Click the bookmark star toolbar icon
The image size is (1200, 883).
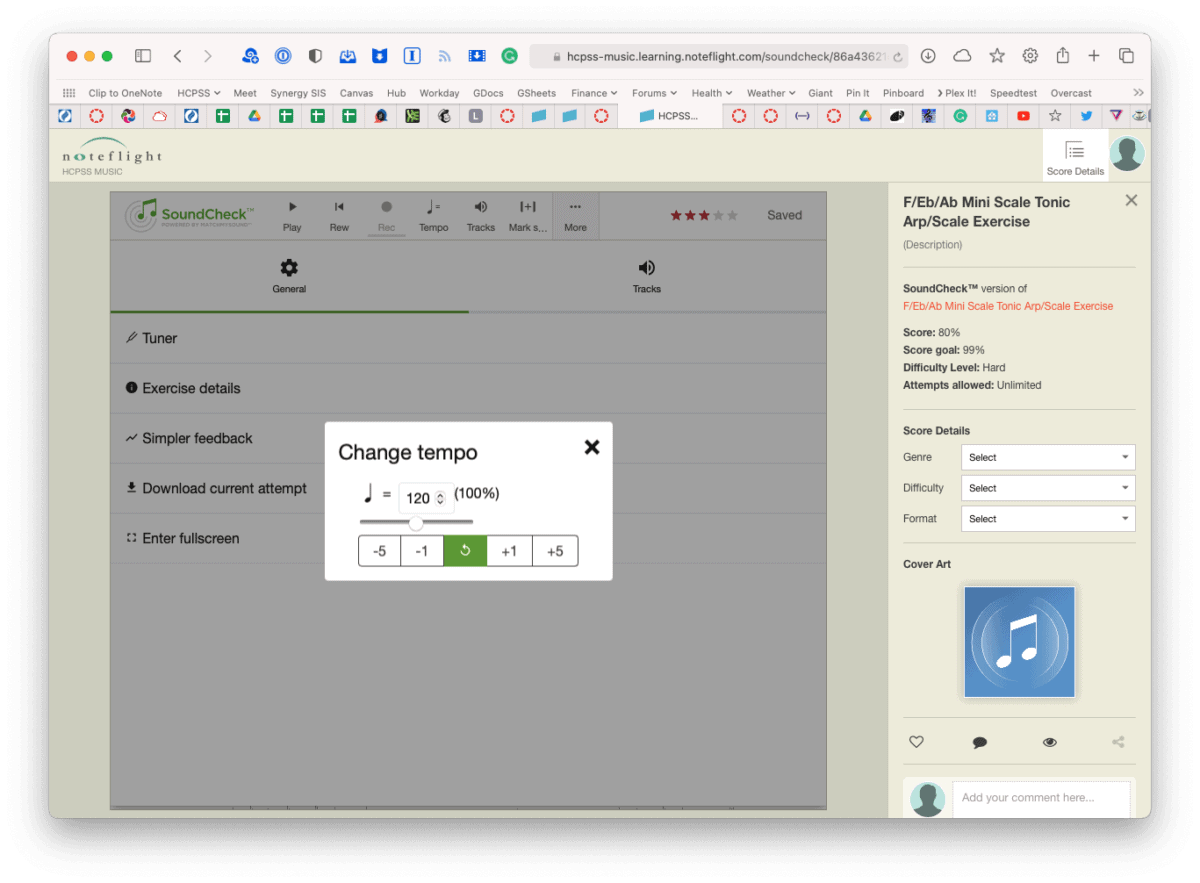[x=997, y=56]
